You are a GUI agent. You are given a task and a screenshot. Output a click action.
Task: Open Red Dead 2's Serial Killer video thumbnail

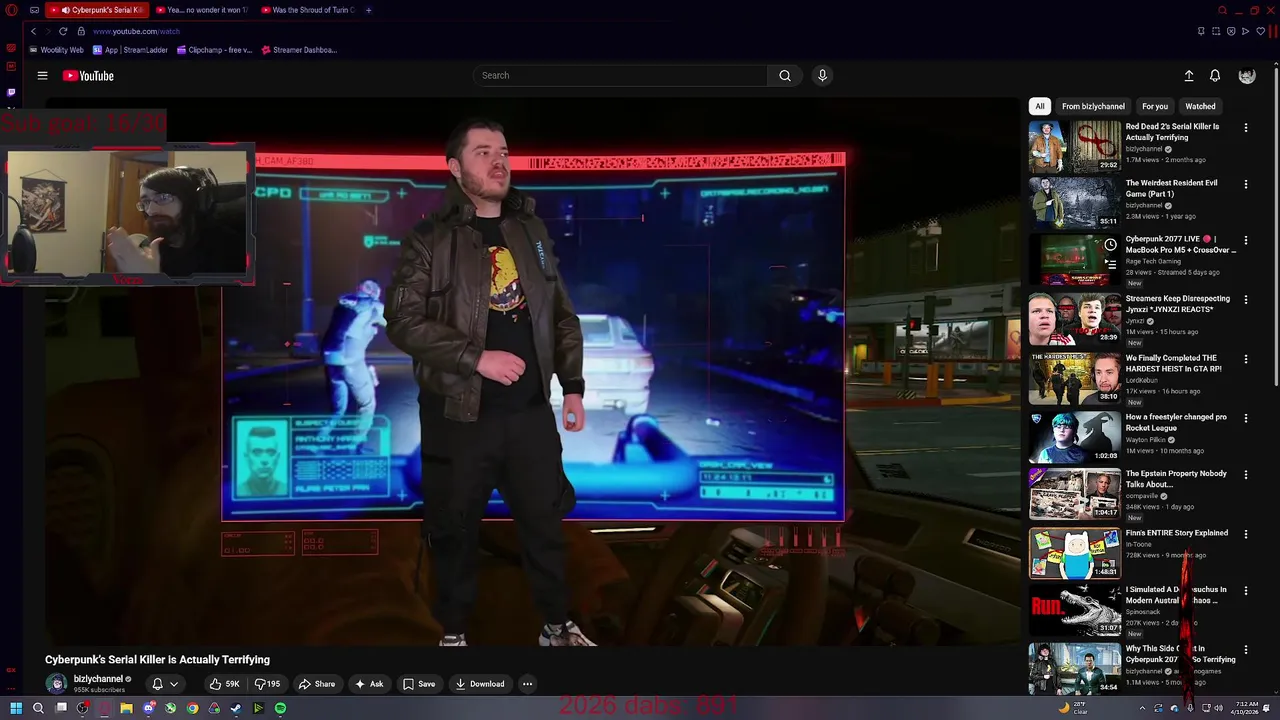click(x=1075, y=146)
